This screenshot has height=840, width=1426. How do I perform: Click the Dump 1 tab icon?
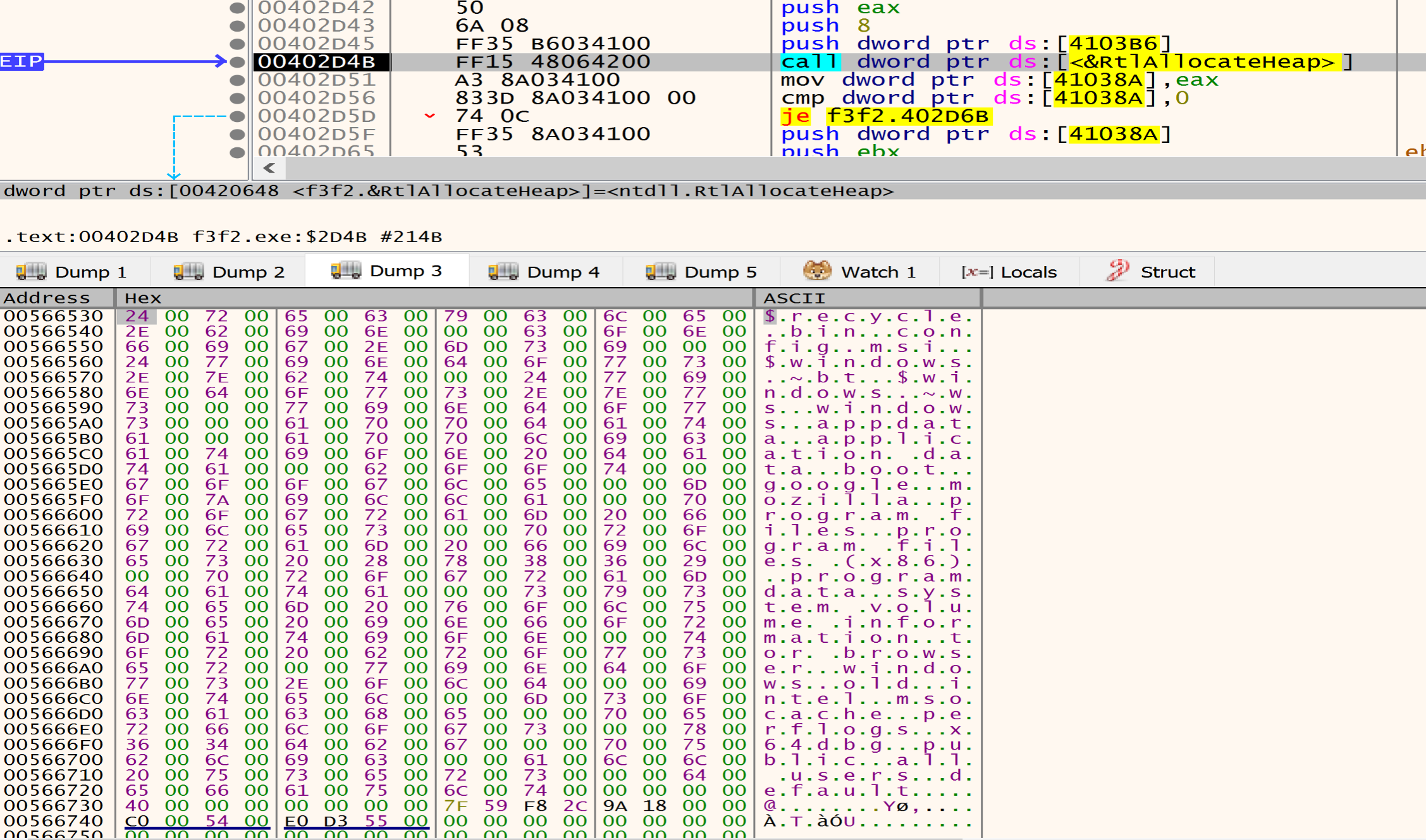click(x=31, y=271)
